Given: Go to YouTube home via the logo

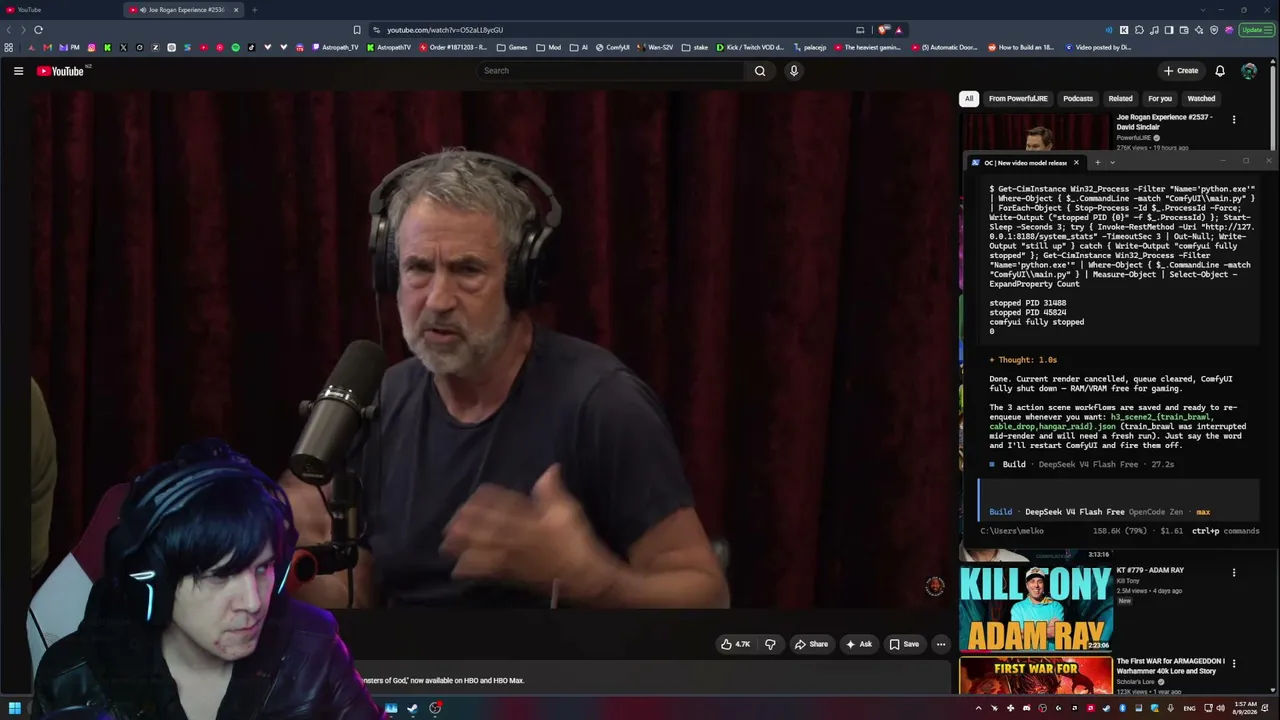Looking at the screenshot, I should coord(61,71).
